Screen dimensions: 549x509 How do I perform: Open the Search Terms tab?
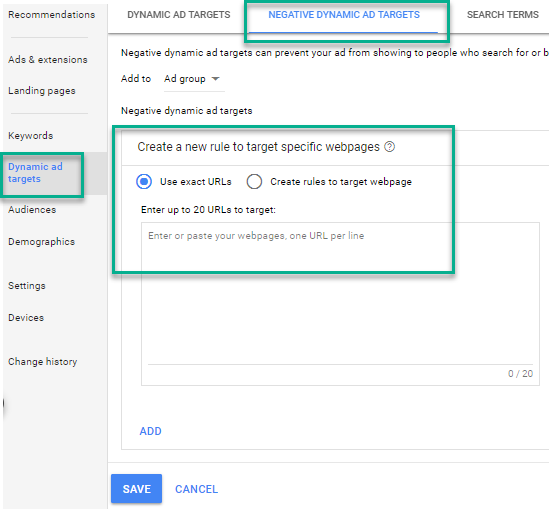tap(502, 15)
